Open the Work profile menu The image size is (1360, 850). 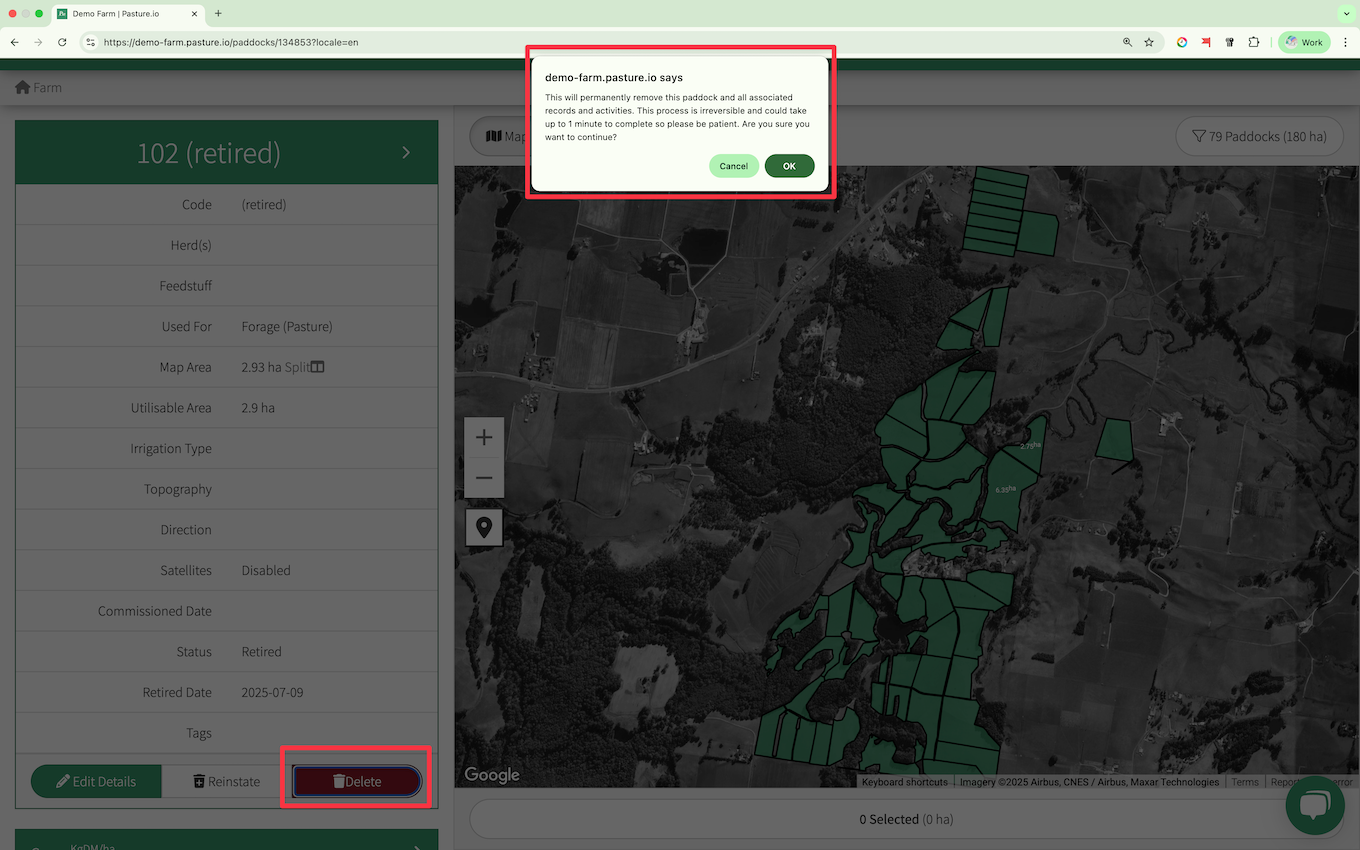click(1304, 42)
